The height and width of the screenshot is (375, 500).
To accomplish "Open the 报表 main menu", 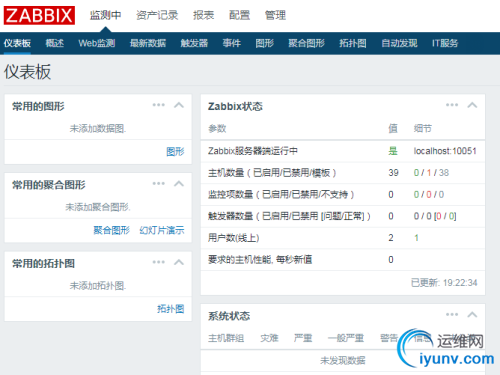I will point(203,15).
